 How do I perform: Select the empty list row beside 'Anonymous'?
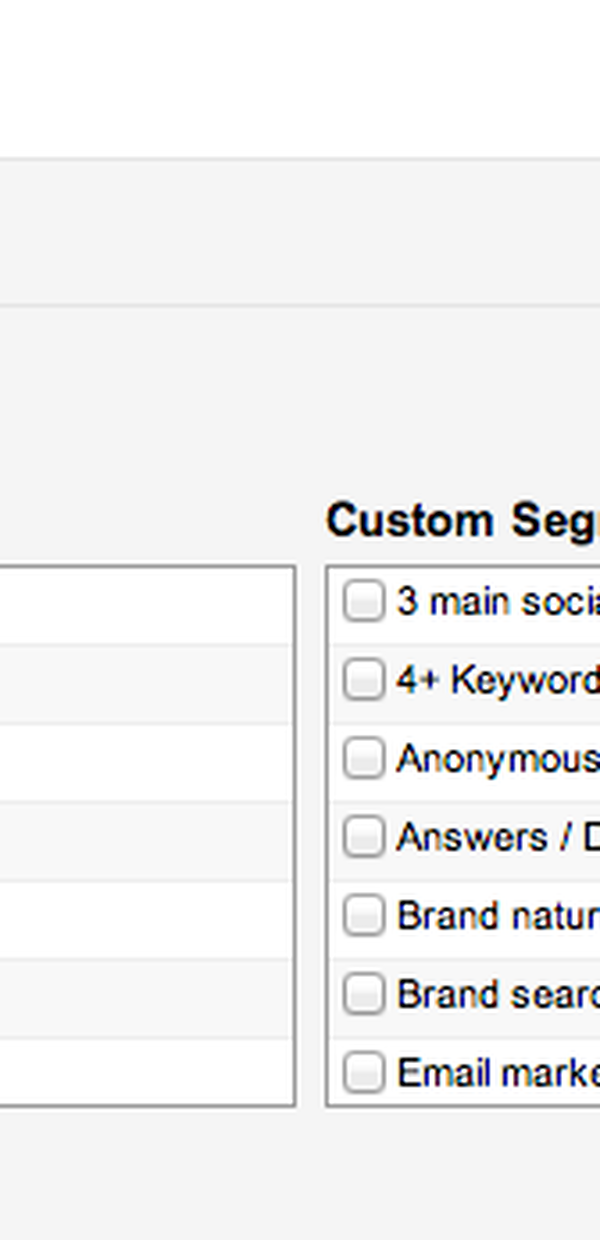pyautogui.click(x=146, y=763)
